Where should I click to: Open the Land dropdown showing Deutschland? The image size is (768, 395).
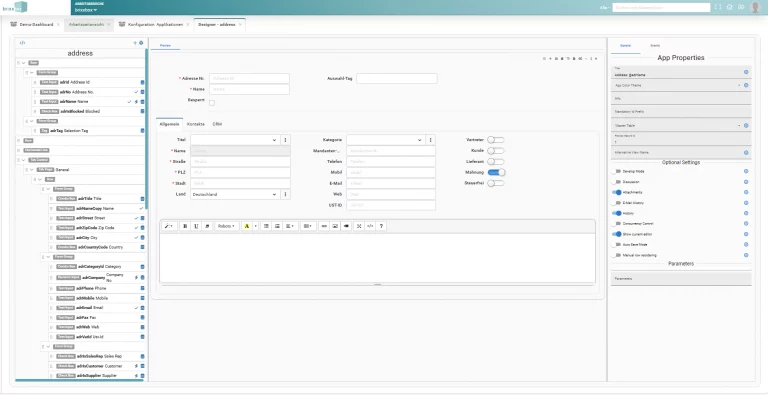236,195
